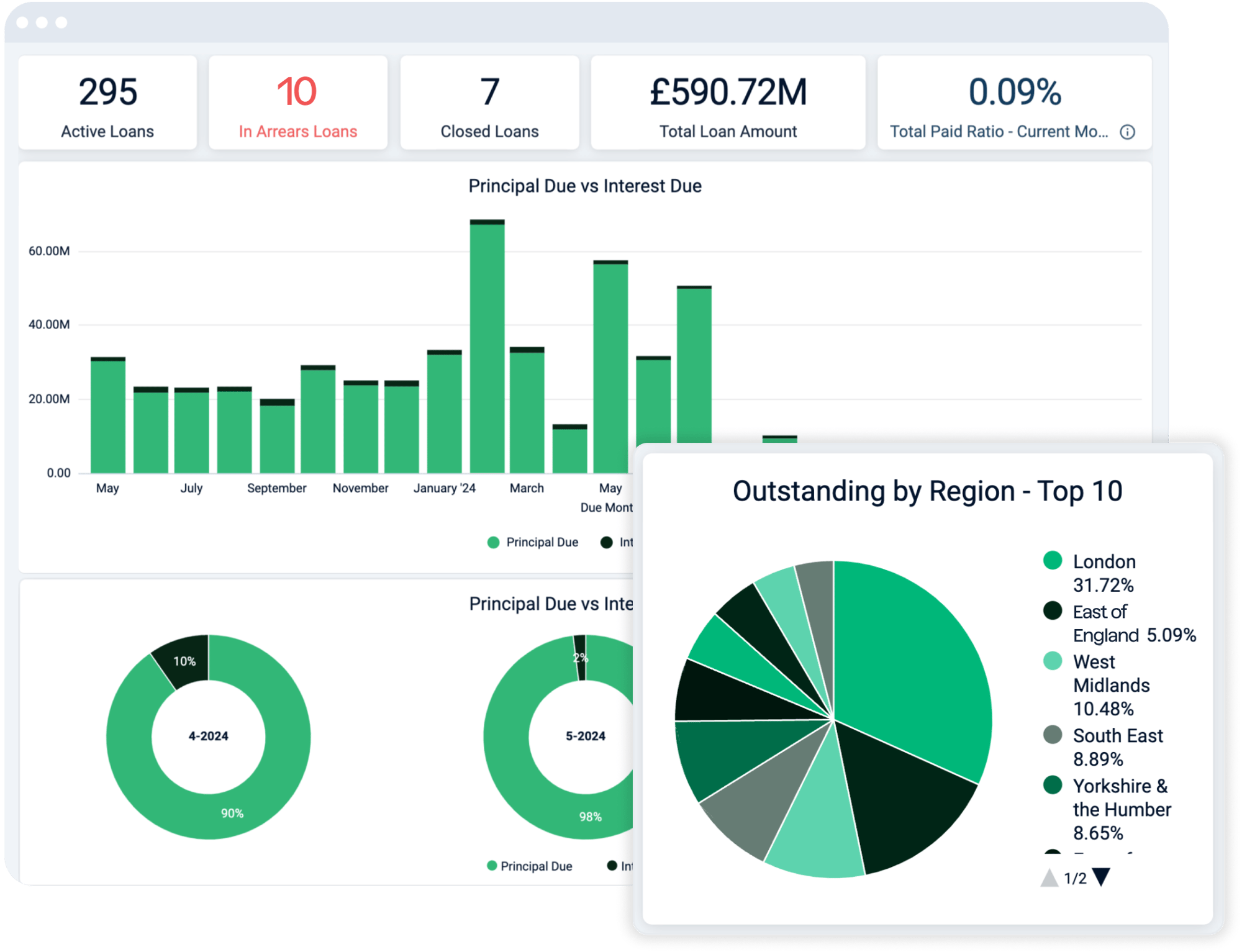Select West Midlands legend entry
The image size is (1242, 952).
click(1097, 685)
